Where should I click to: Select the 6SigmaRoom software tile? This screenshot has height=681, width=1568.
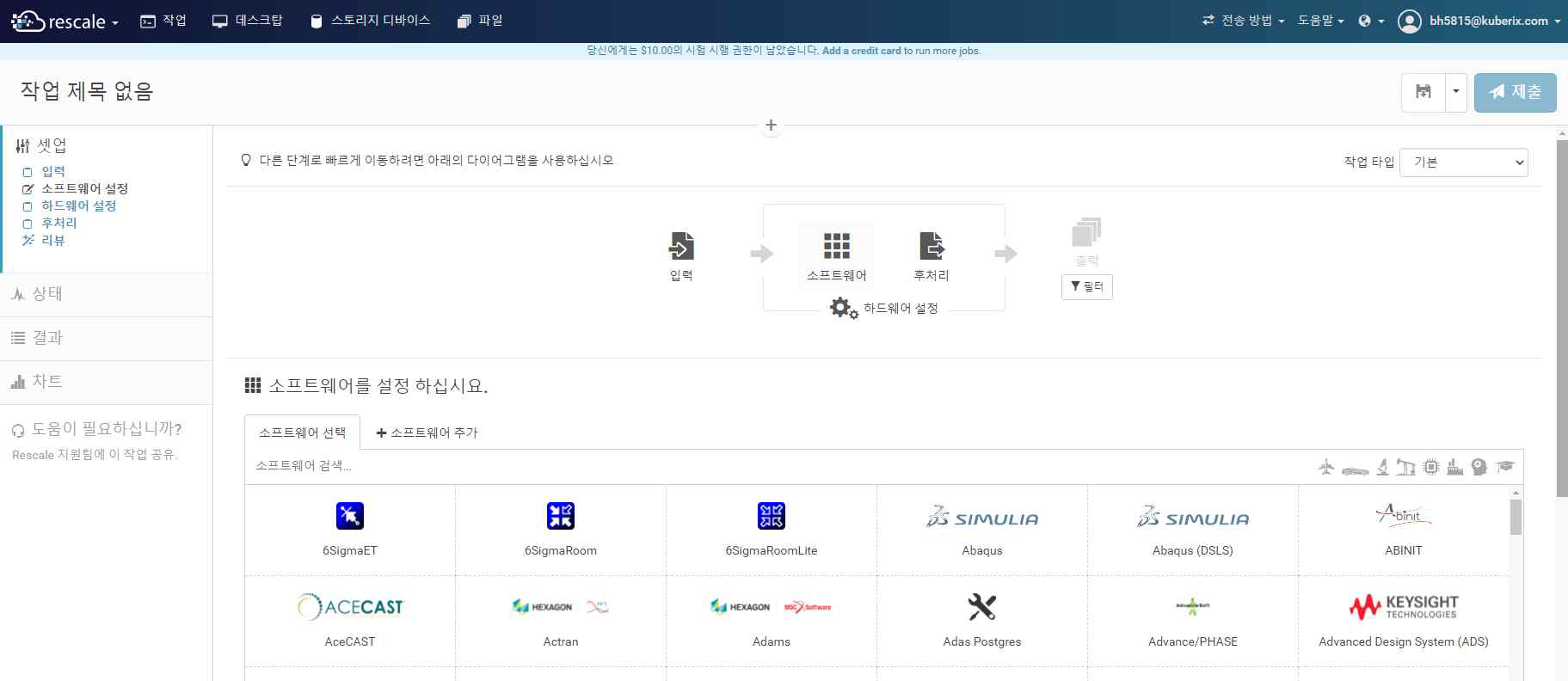pos(561,531)
